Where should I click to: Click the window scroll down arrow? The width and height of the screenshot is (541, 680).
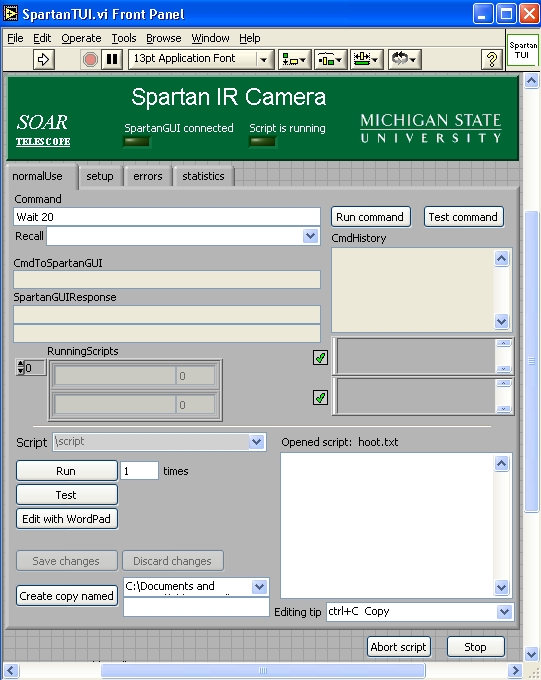pyautogui.click(x=531, y=654)
